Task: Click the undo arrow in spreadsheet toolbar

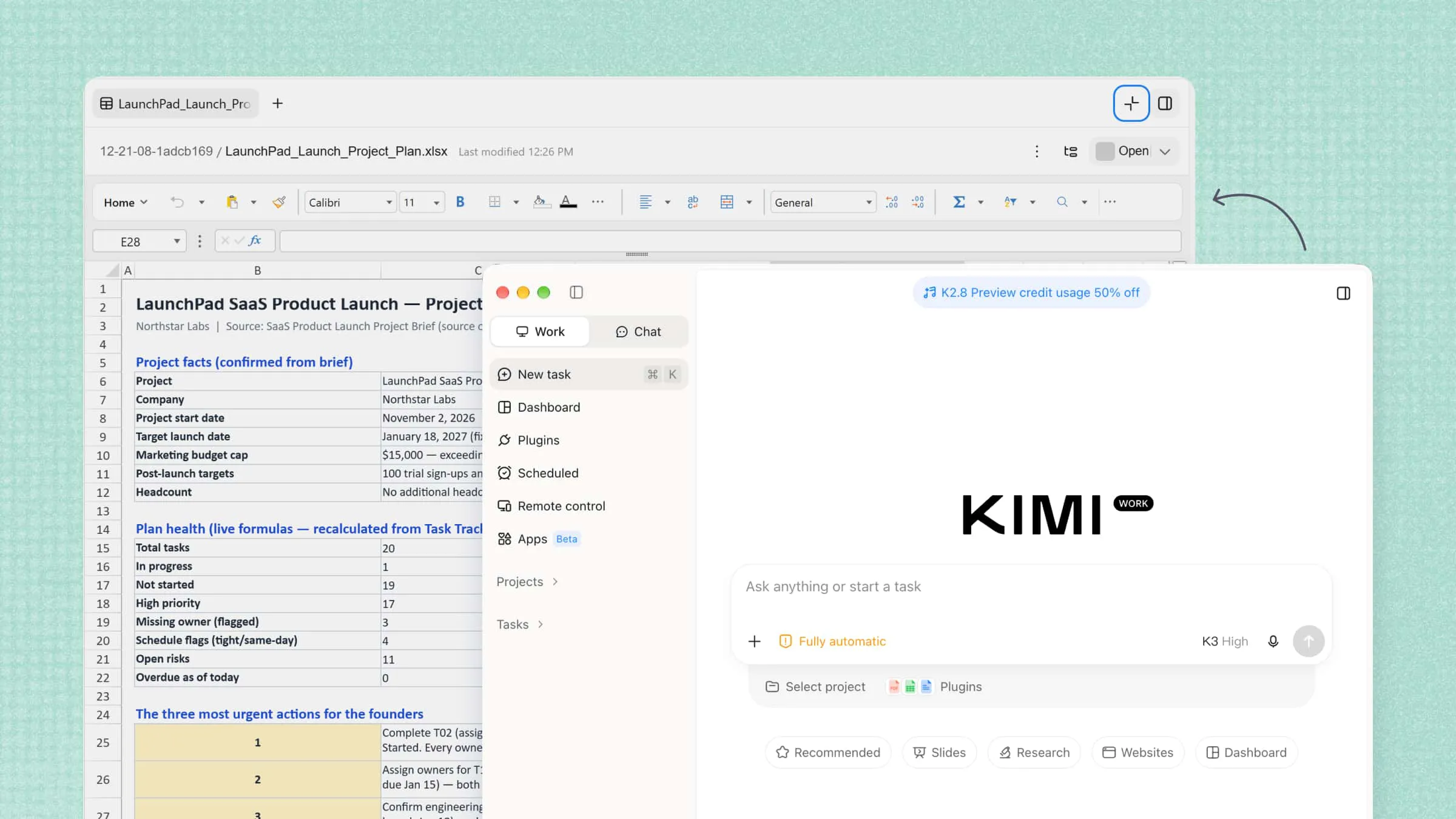Action: (x=177, y=202)
